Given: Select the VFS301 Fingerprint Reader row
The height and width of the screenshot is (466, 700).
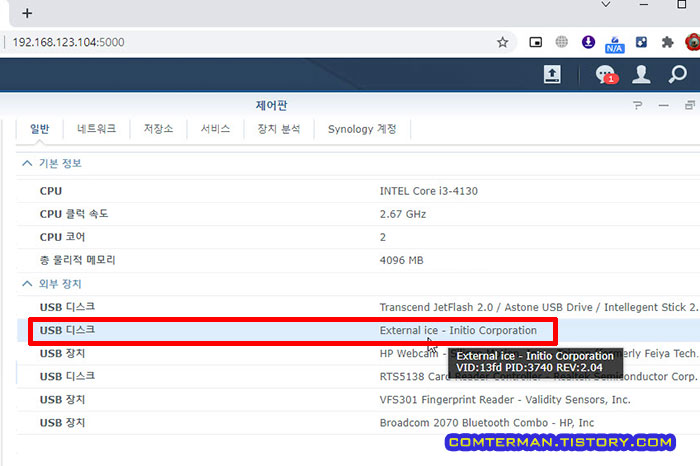Looking at the screenshot, I should point(358,399).
